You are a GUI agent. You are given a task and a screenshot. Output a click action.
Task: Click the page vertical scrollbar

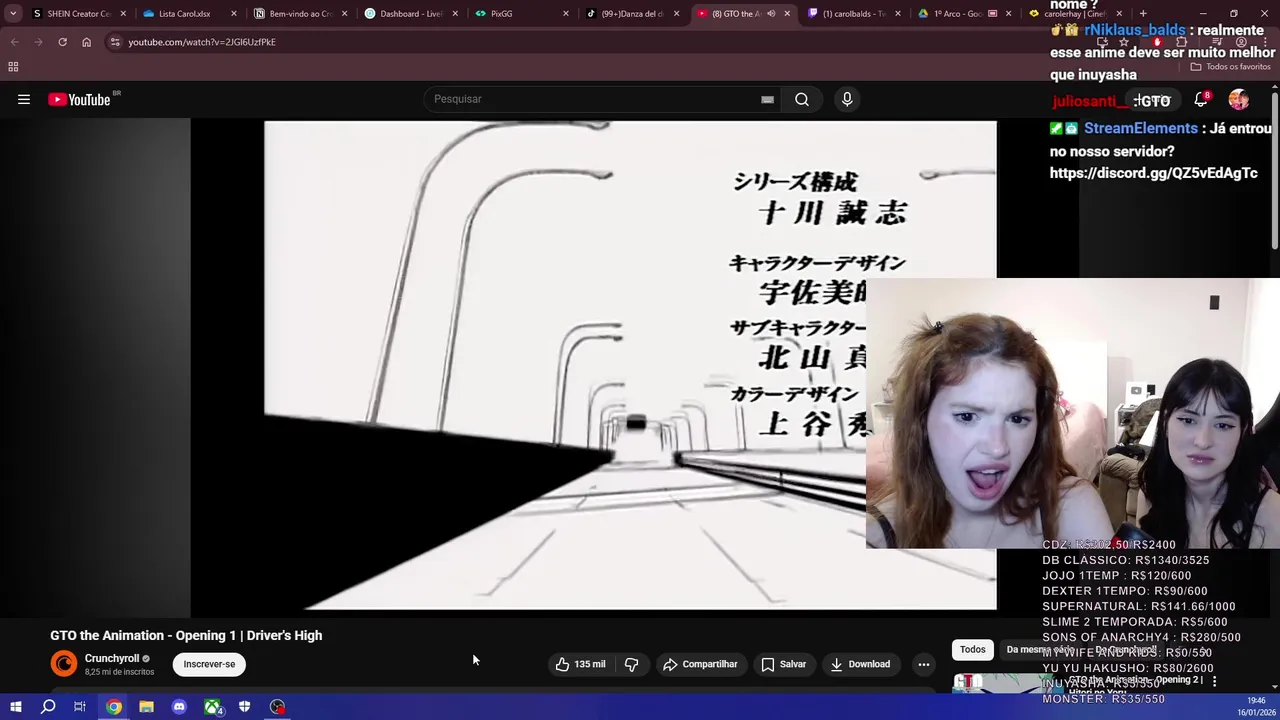click(x=1275, y=170)
